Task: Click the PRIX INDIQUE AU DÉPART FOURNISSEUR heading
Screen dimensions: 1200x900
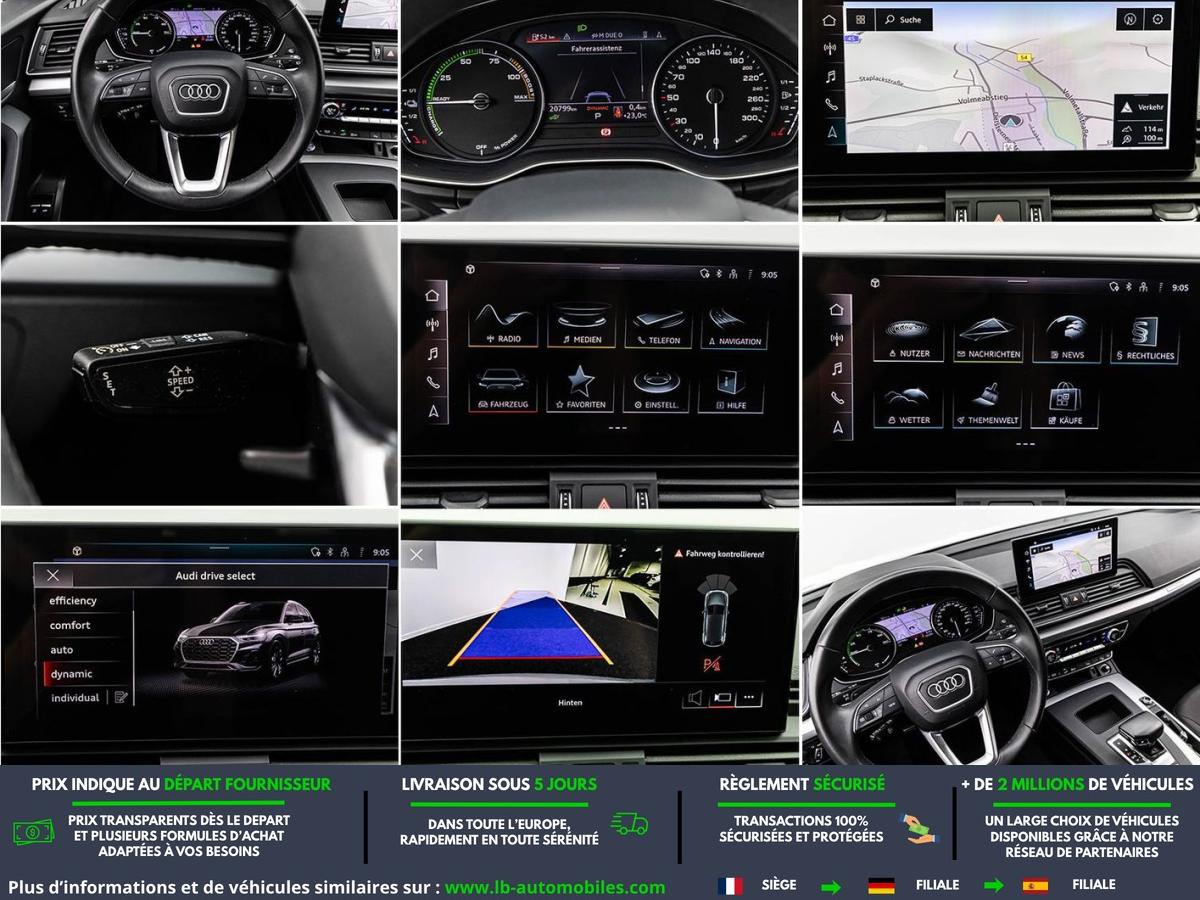Action: (x=181, y=785)
